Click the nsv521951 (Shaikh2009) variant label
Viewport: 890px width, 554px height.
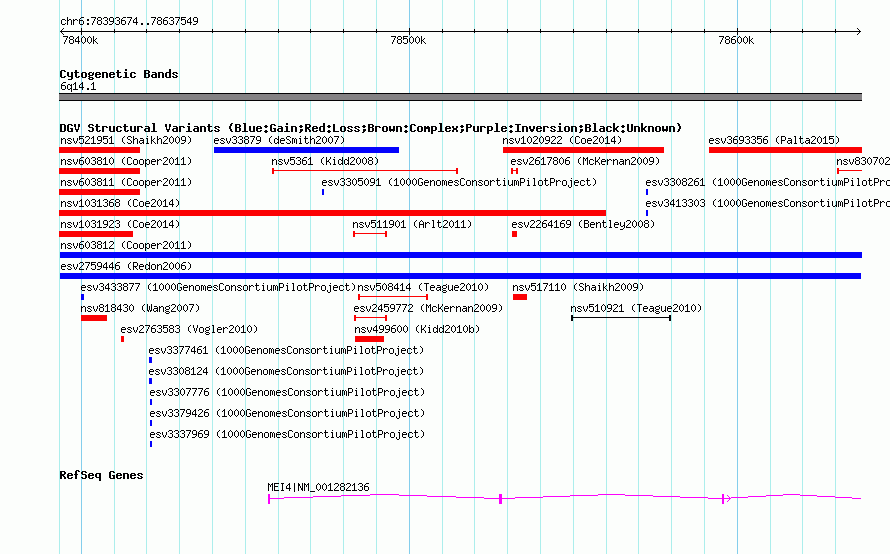click(126, 140)
